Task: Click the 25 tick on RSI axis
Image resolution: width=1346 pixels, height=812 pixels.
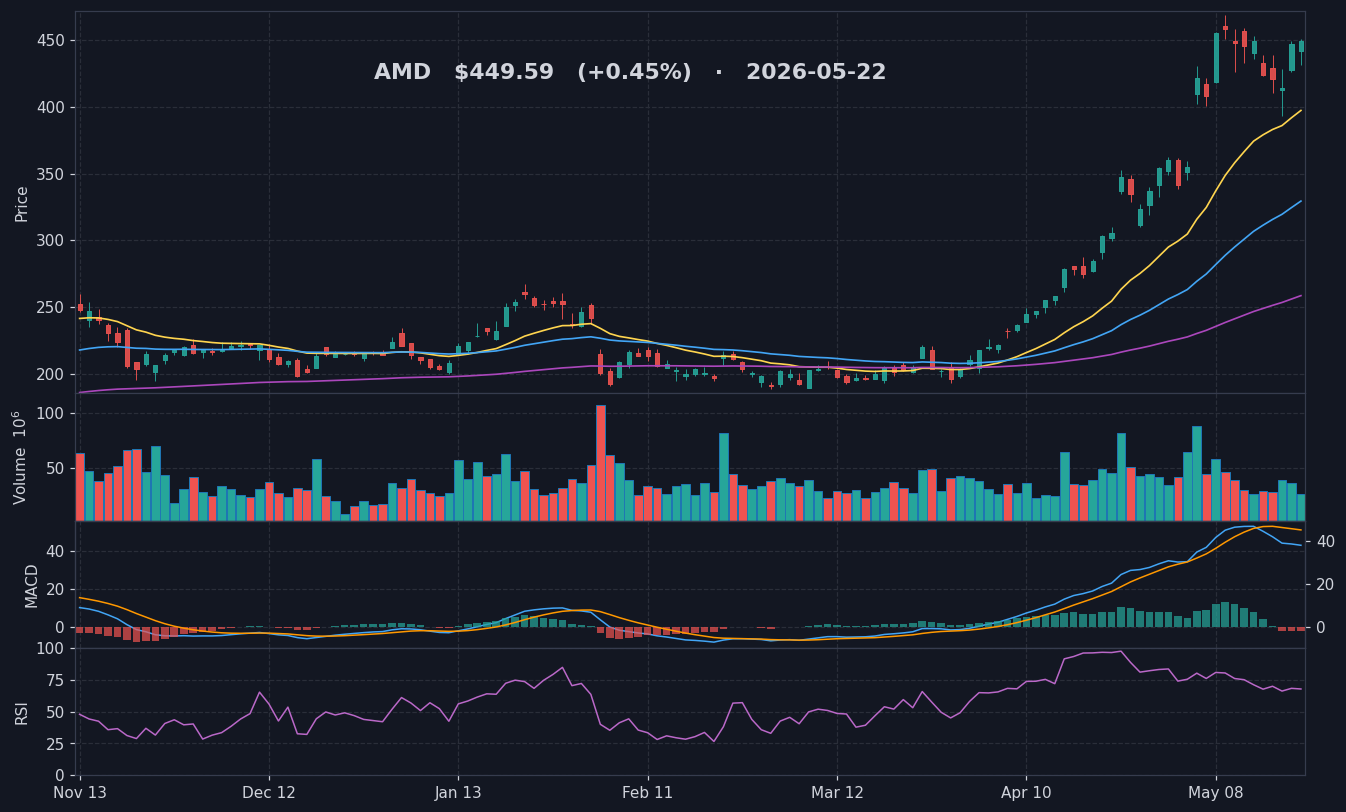Action: [x=56, y=744]
